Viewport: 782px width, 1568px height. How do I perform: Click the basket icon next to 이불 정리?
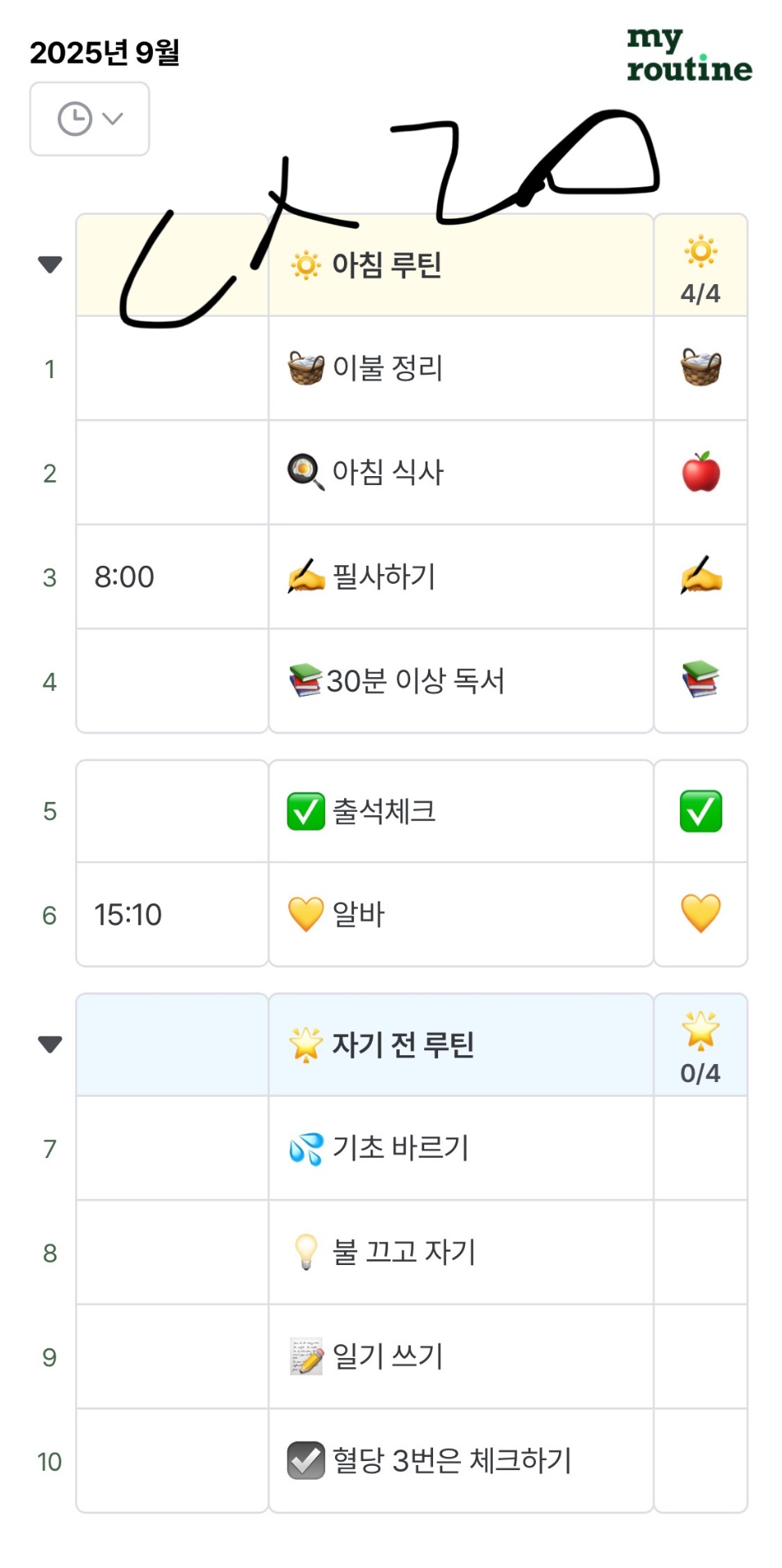click(306, 368)
